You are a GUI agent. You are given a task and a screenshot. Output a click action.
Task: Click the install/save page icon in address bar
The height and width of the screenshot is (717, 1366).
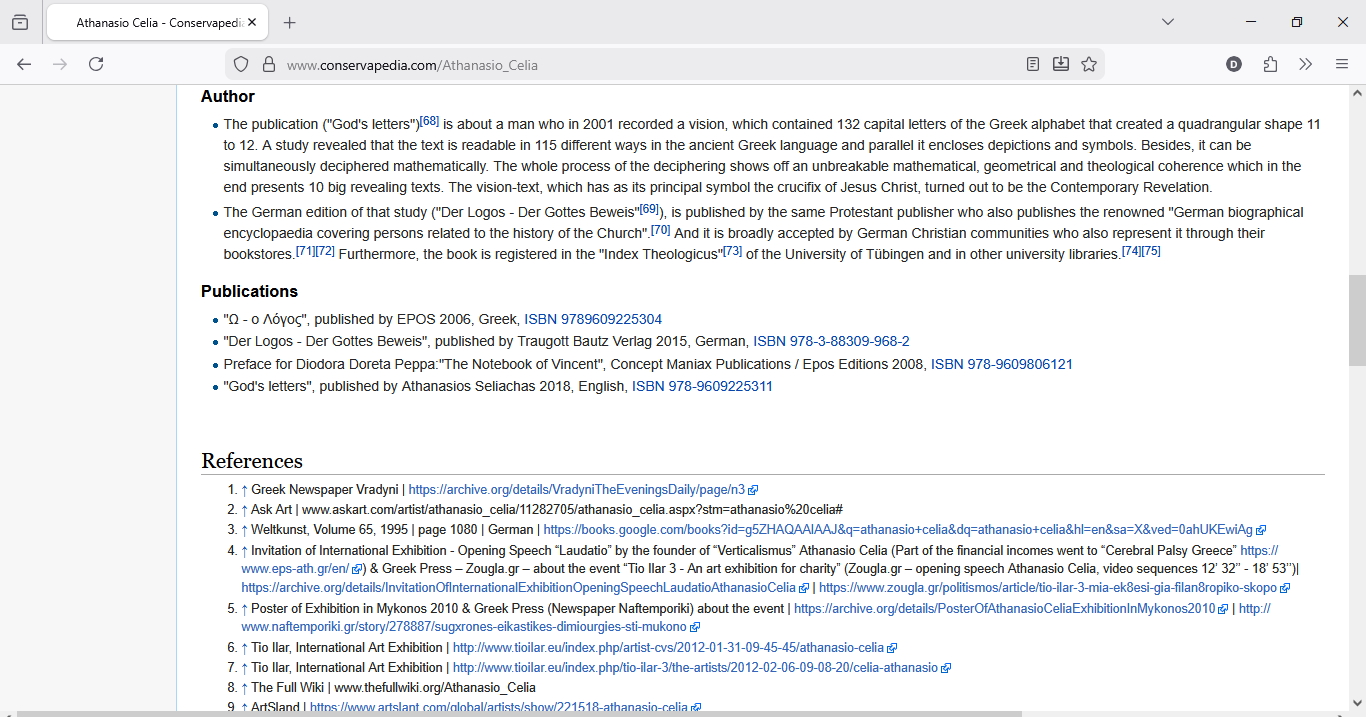[x=1061, y=64]
